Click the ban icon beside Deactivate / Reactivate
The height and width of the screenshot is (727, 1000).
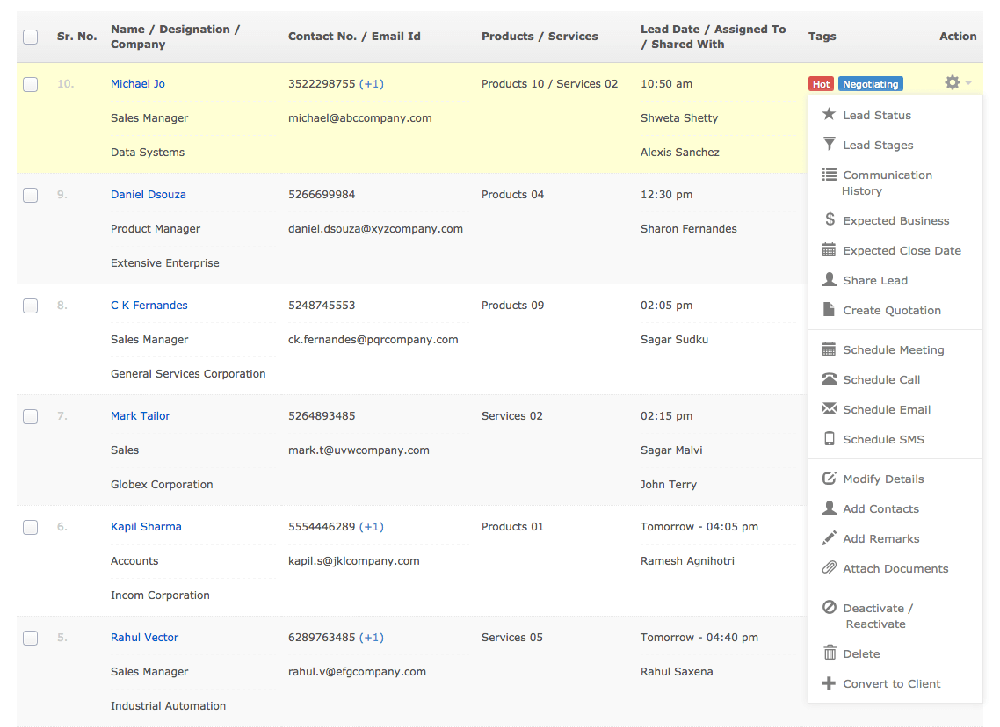829,607
